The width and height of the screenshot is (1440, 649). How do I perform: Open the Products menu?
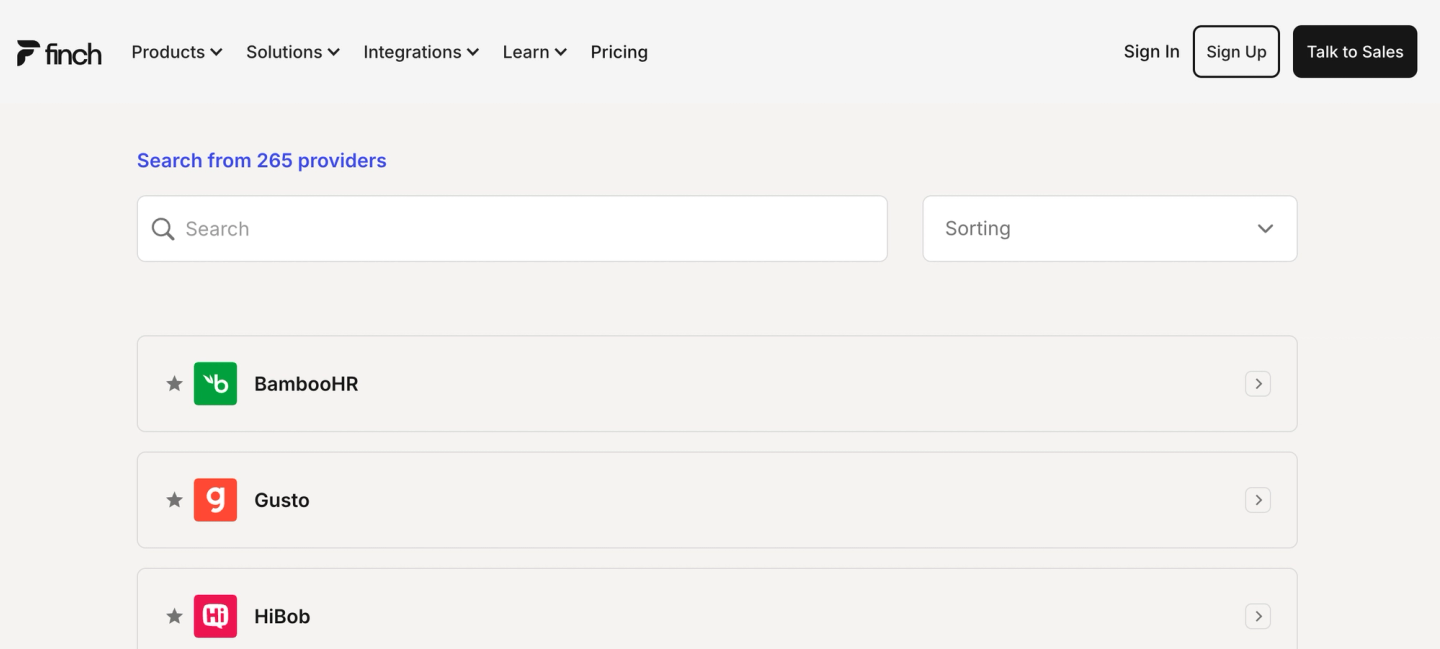tap(177, 52)
